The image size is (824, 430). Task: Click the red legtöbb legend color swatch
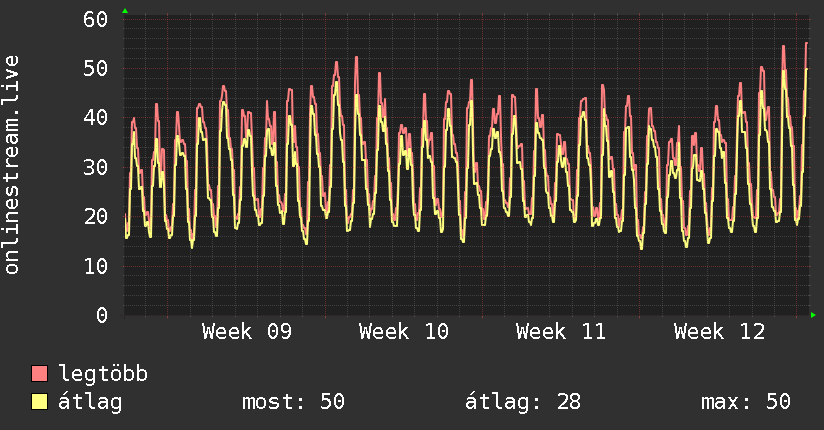pos(40,374)
